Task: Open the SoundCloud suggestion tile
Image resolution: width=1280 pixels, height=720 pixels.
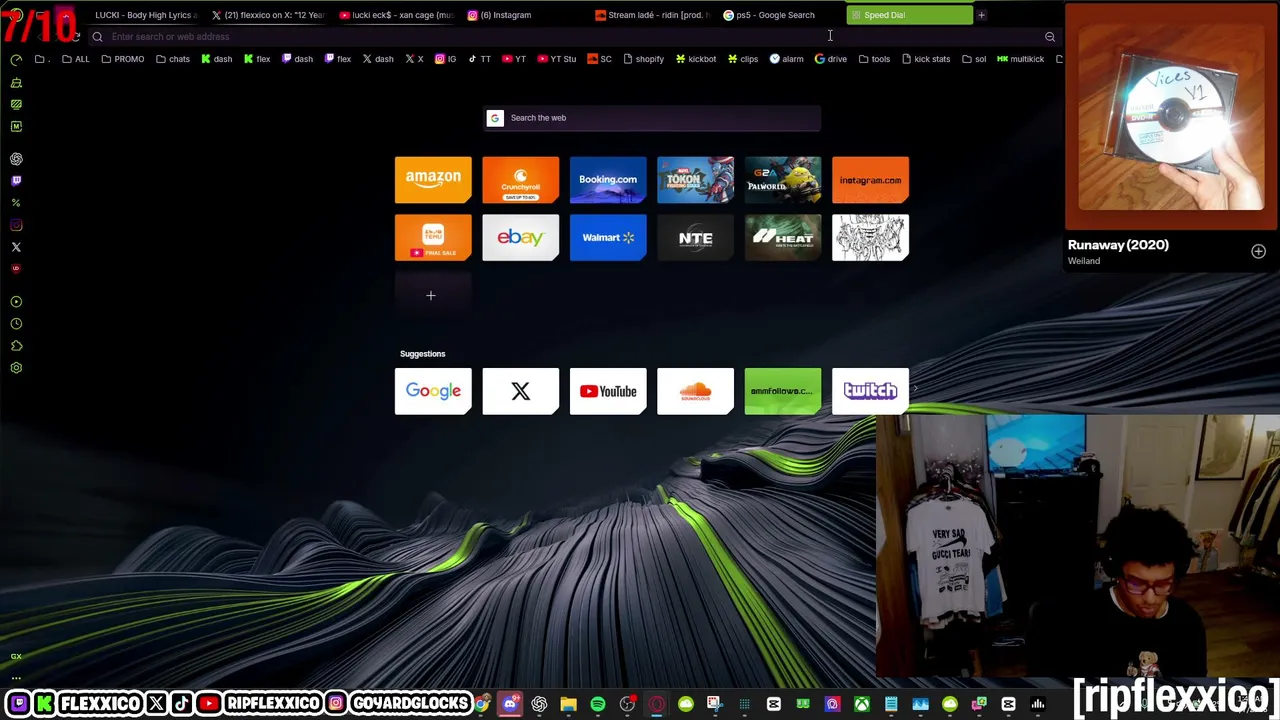Action: tap(695, 391)
